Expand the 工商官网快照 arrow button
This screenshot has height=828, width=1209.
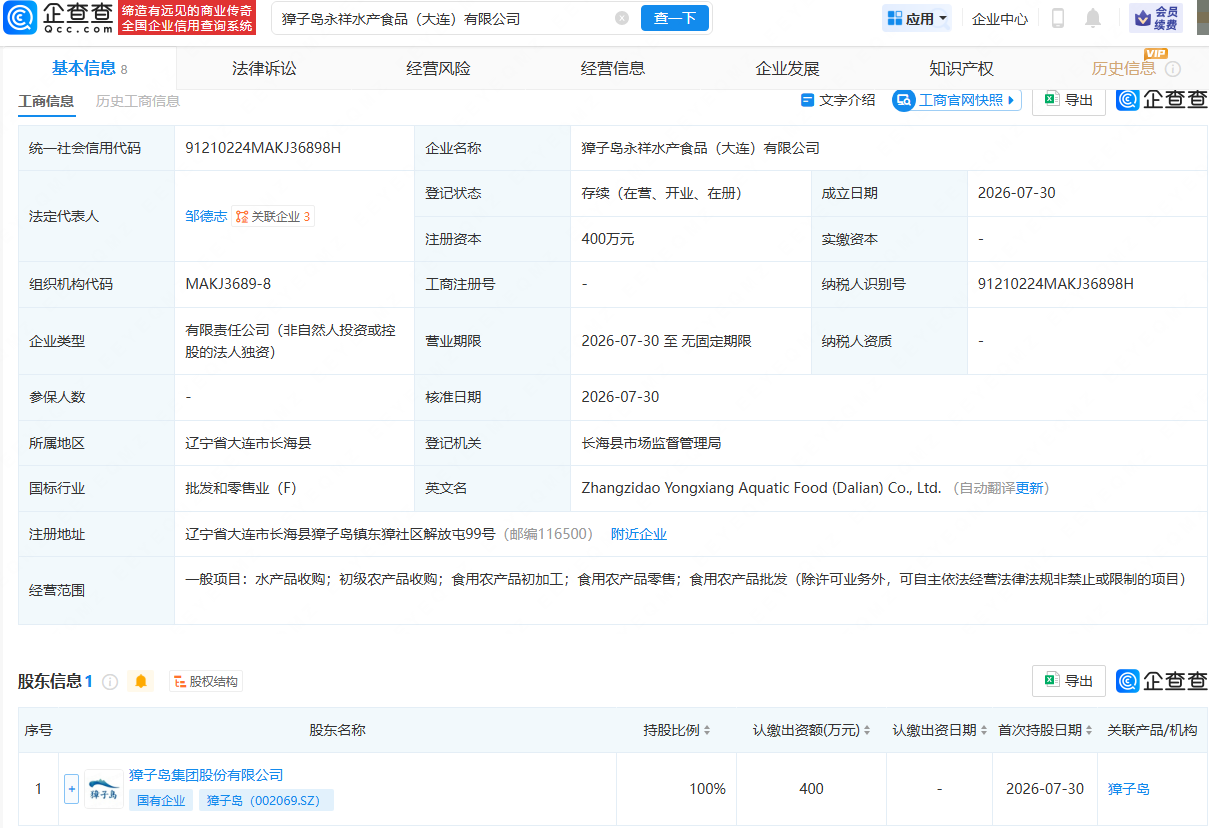tap(1011, 100)
